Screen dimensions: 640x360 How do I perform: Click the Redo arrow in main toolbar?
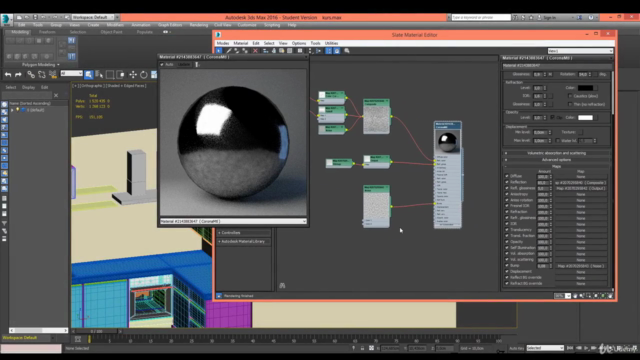coord(18,75)
